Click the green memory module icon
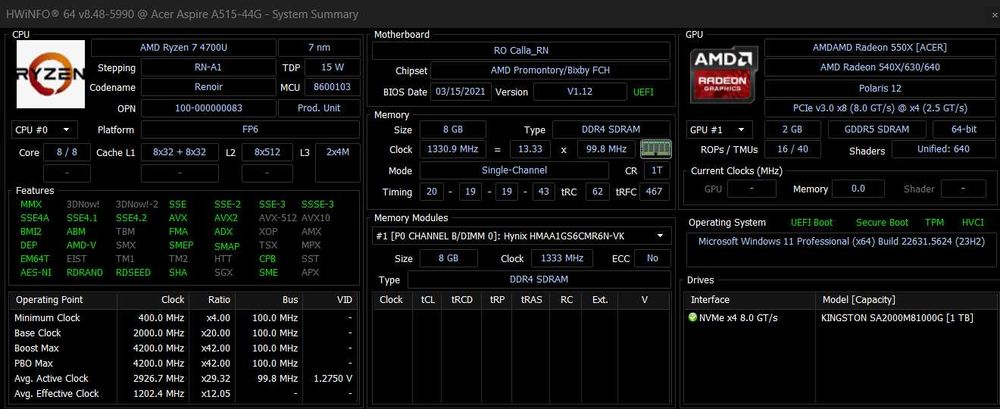The width and height of the screenshot is (1000, 409). click(x=655, y=149)
